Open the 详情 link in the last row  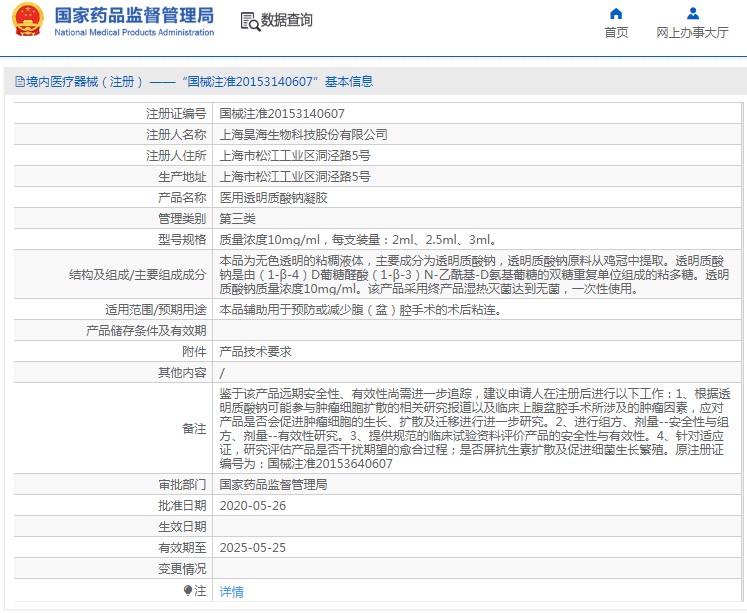(x=231, y=591)
